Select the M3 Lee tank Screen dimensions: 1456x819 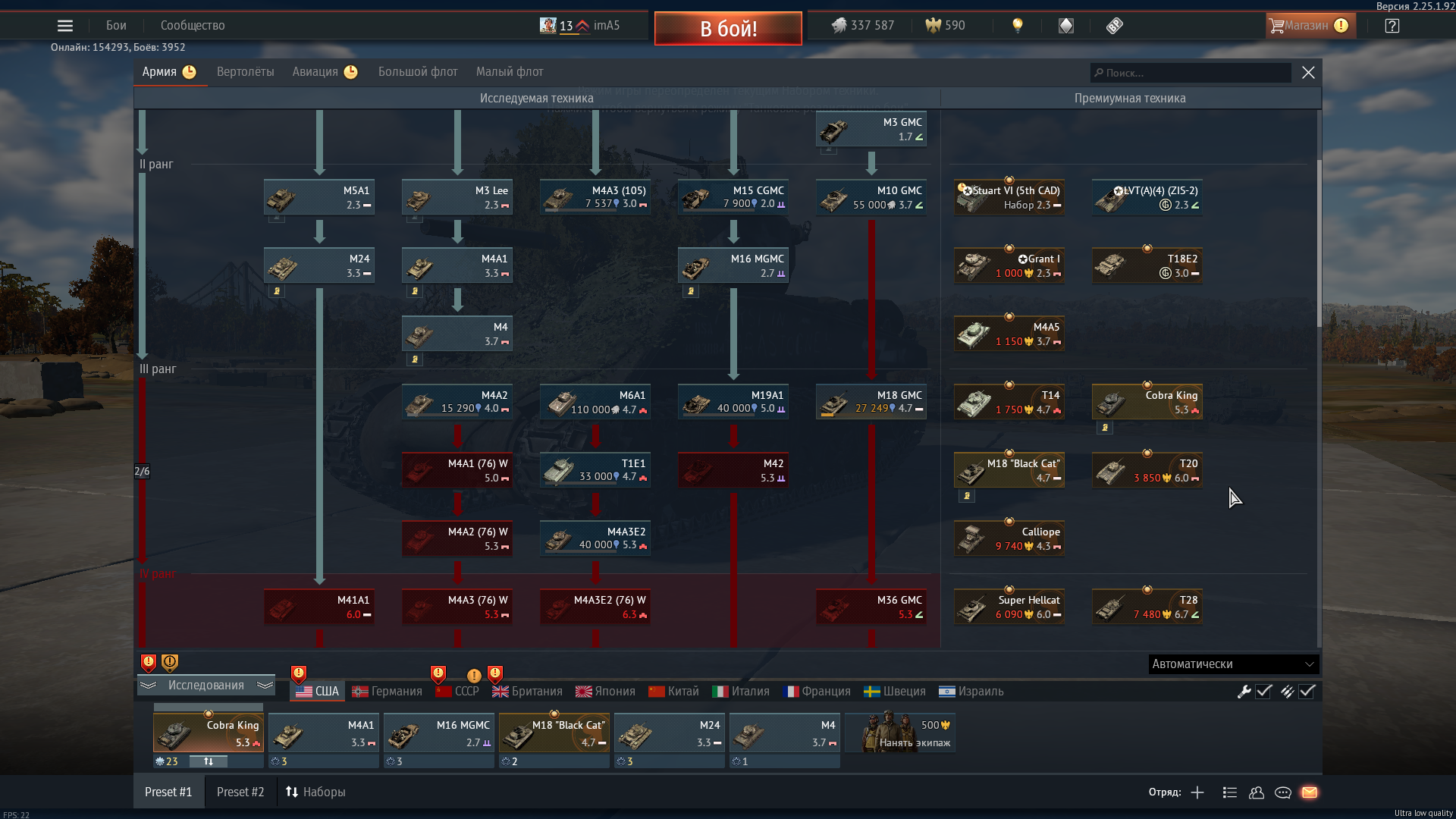[457, 197]
